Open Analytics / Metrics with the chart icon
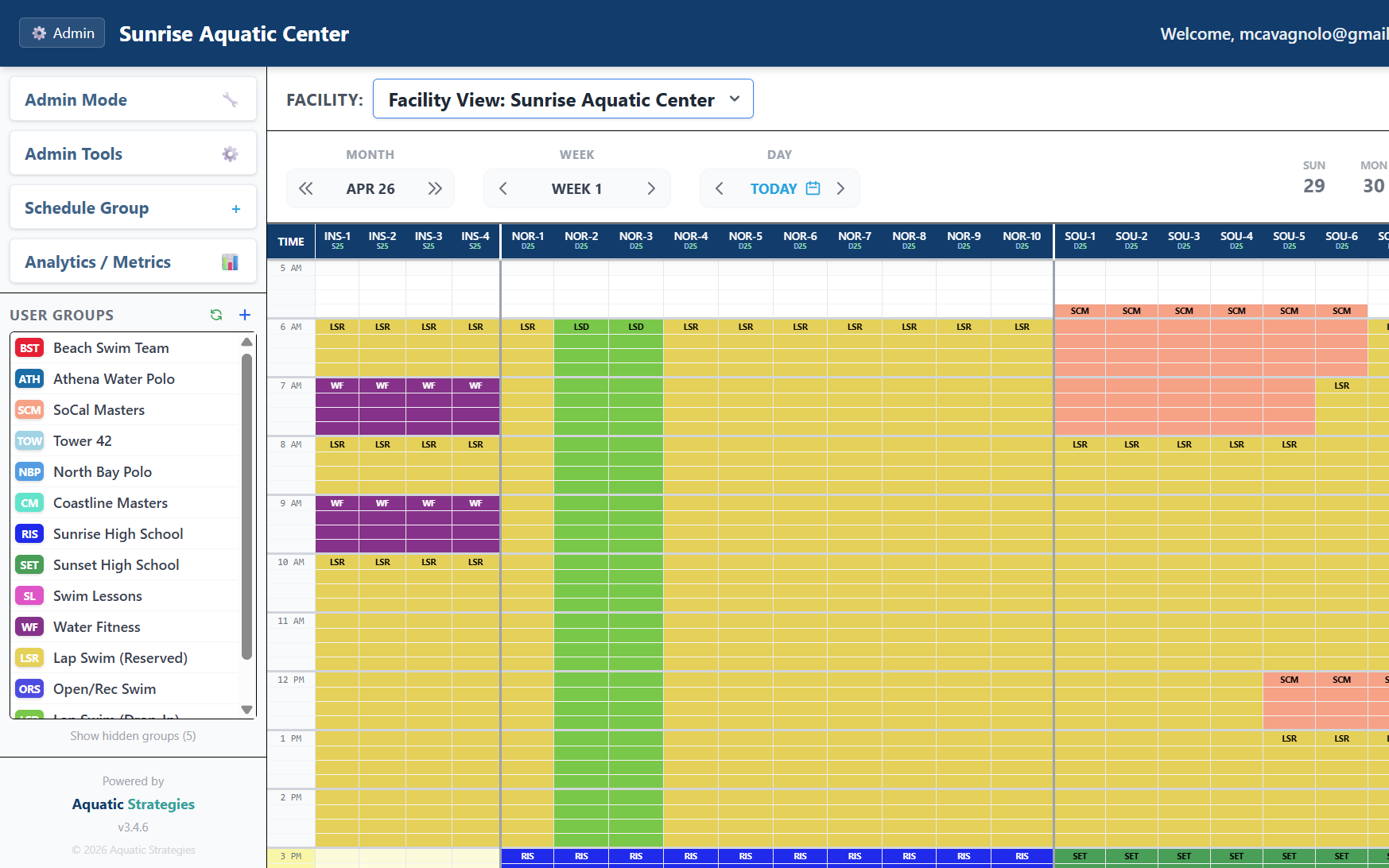Screen dimensions: 1389x868 pyautogui.click(x=230, y=262)
